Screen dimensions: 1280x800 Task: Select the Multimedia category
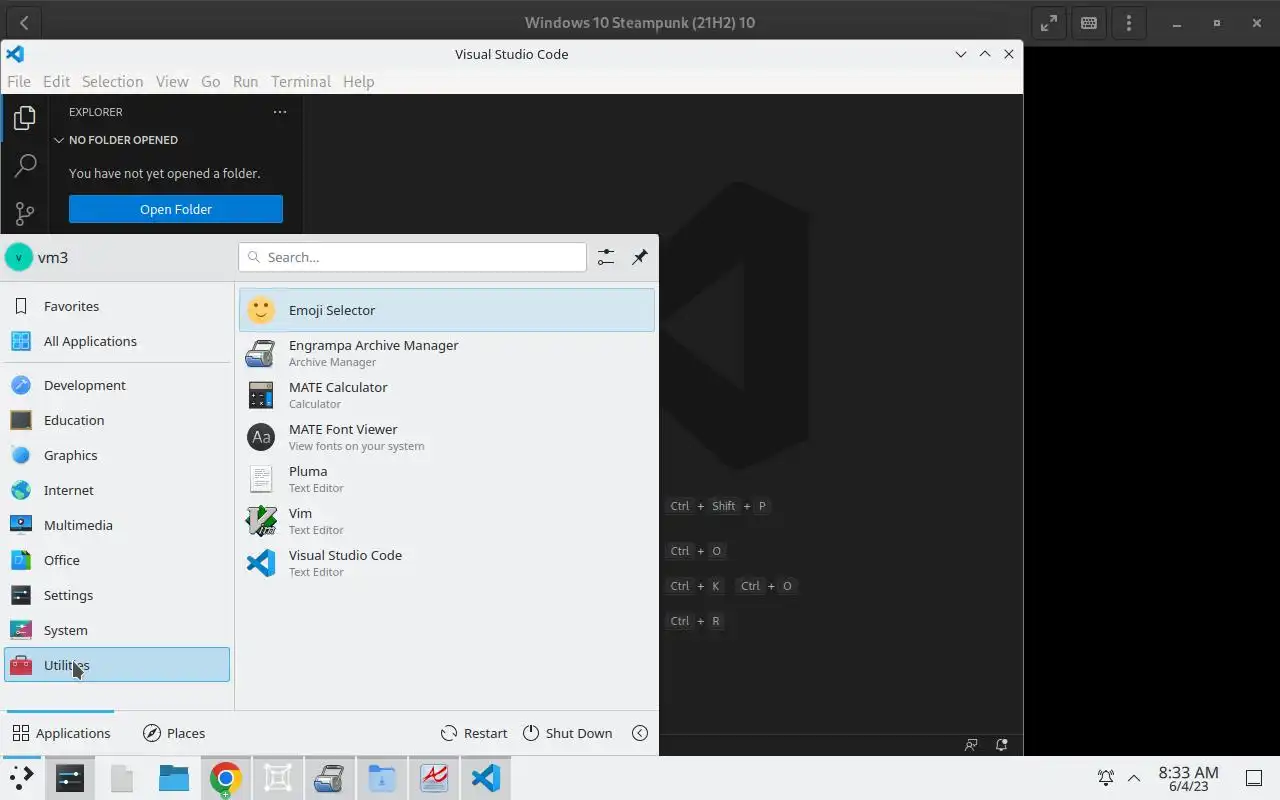[117, 525]
